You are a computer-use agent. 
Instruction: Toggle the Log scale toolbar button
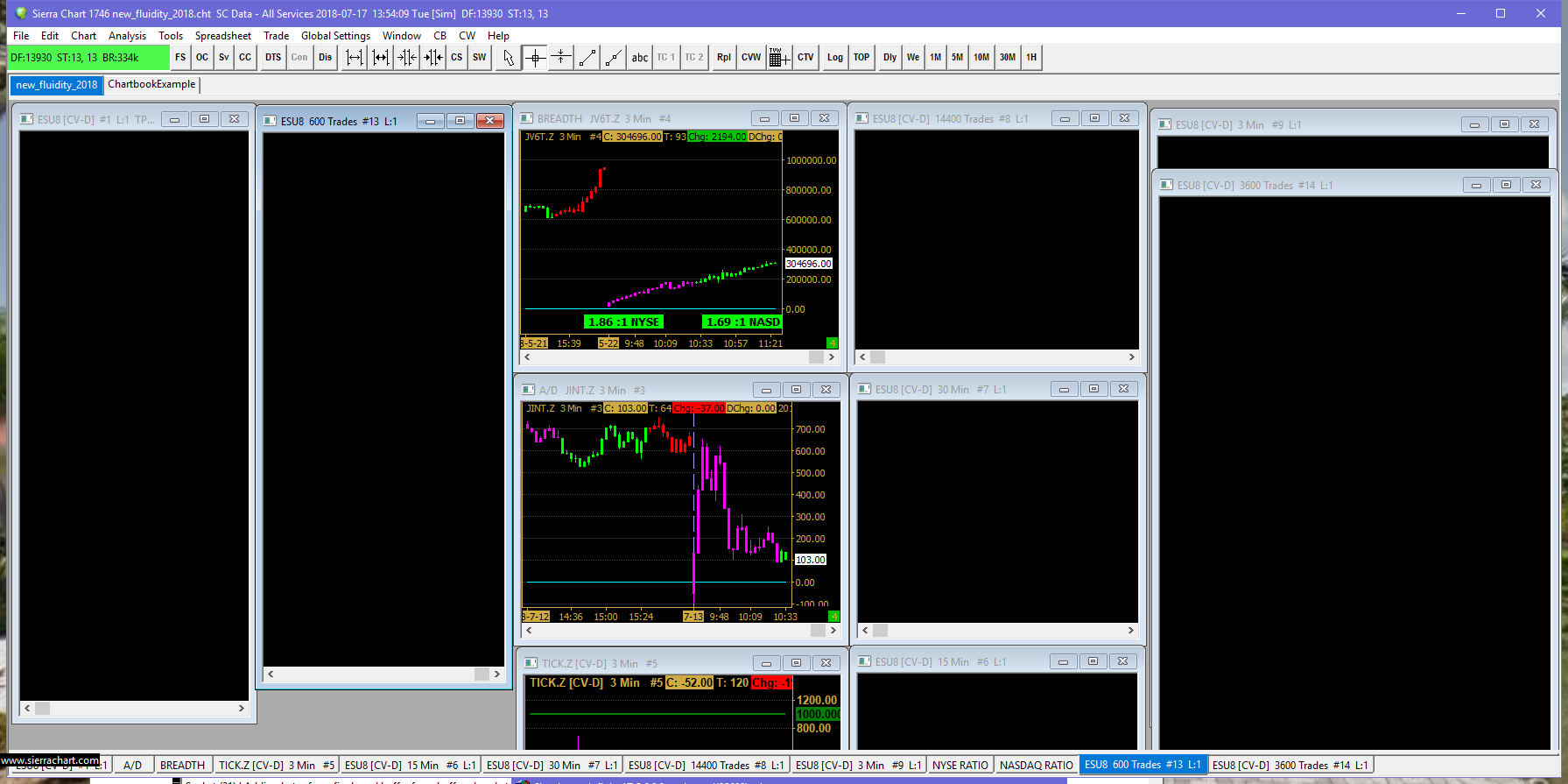click(835, 58)
